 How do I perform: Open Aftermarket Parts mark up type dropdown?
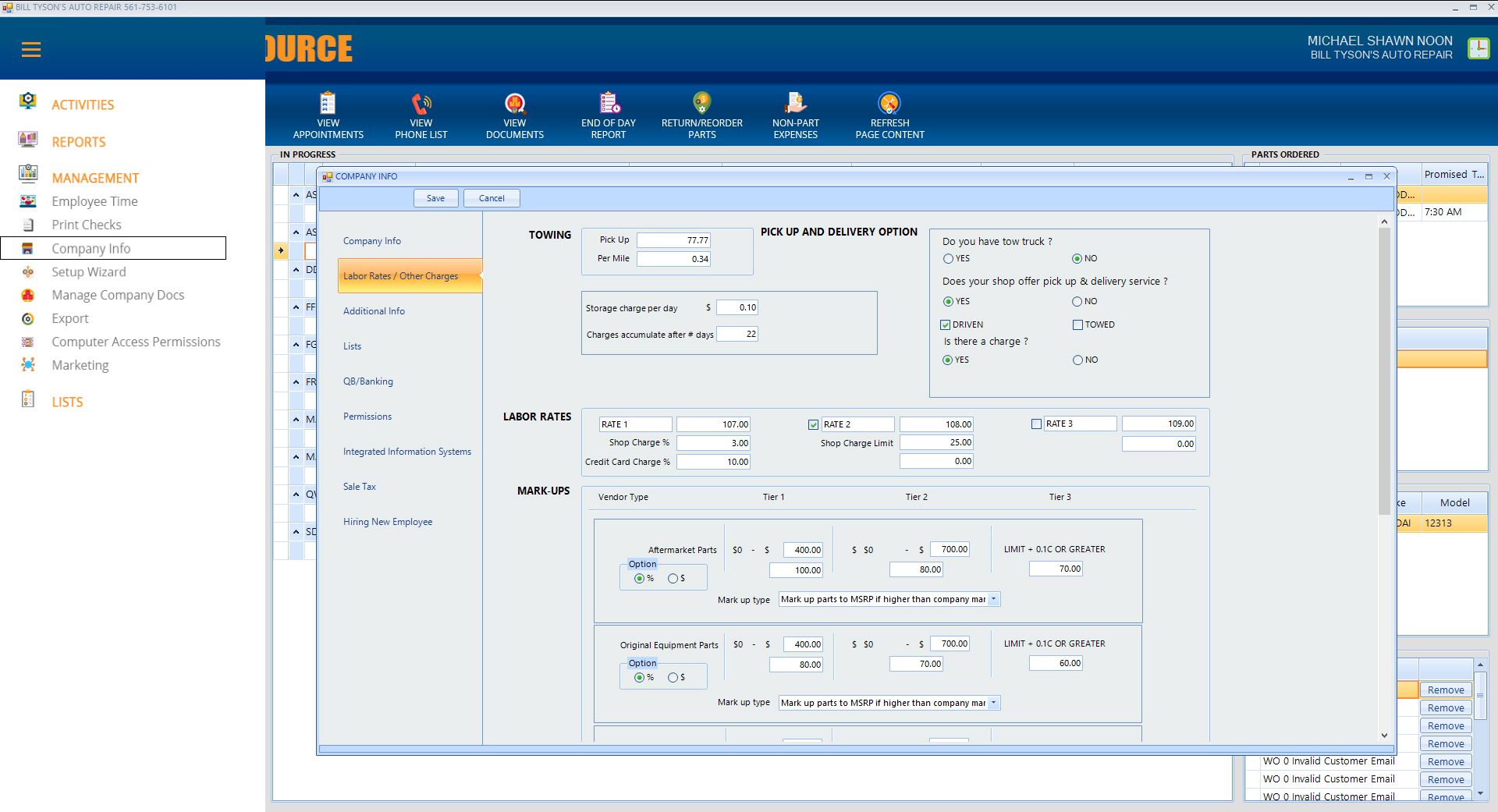993,599
